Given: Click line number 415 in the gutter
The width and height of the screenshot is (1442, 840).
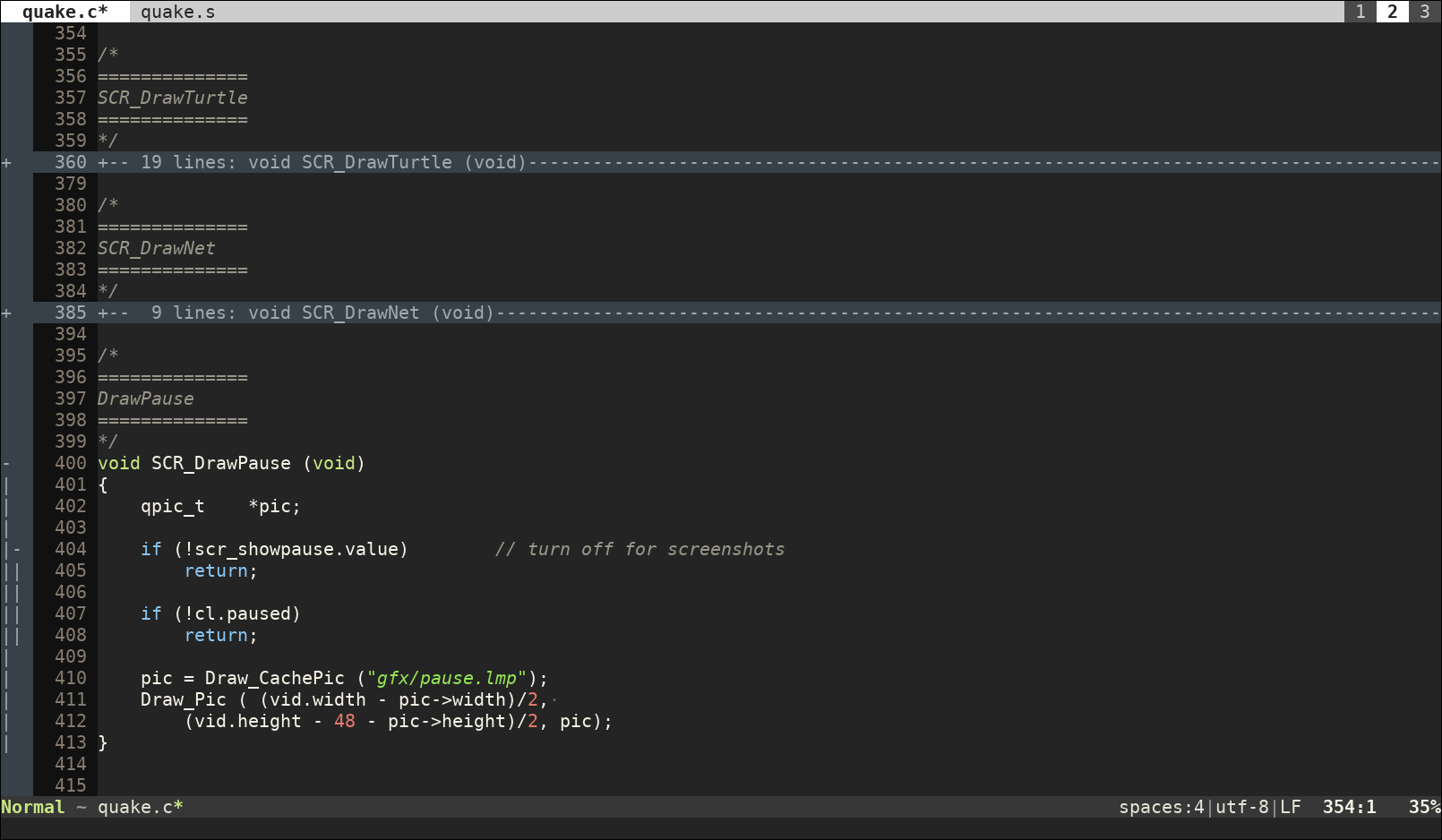Looking at the screenshot, I should 71,785.
